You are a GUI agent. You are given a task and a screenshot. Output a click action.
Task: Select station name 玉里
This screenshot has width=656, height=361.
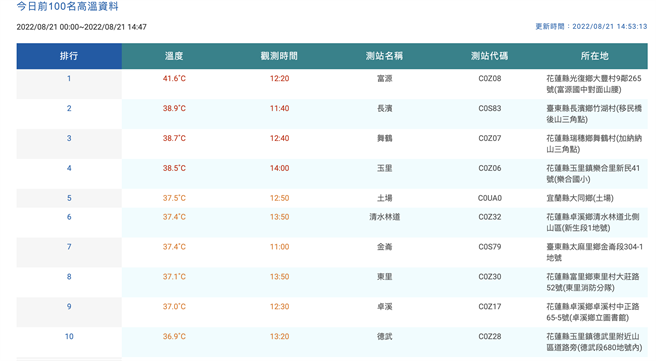[384, 168]
